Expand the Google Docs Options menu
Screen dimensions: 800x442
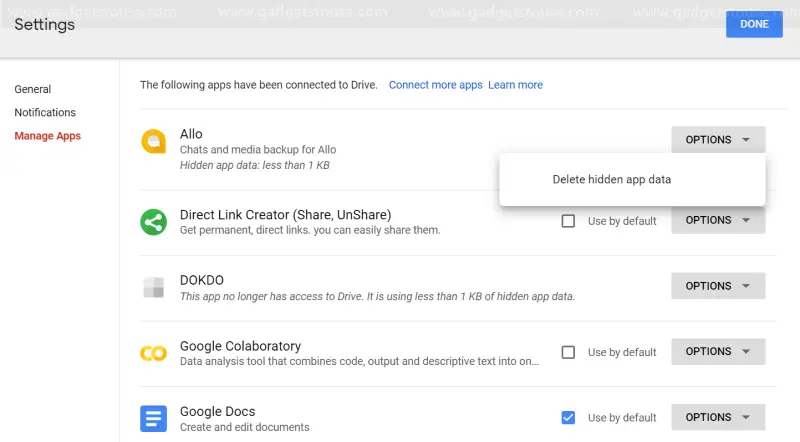click(x=718, y=417)
